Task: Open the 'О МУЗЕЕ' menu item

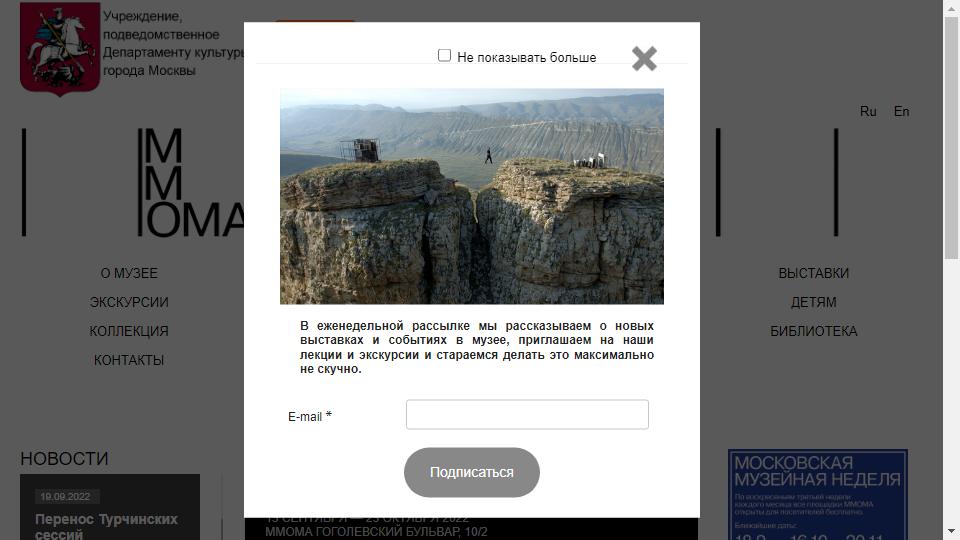Action: [129, 273]
